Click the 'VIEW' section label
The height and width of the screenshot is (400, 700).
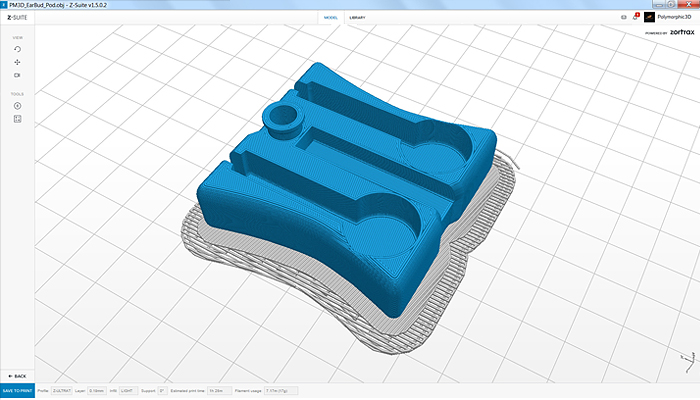17,38
